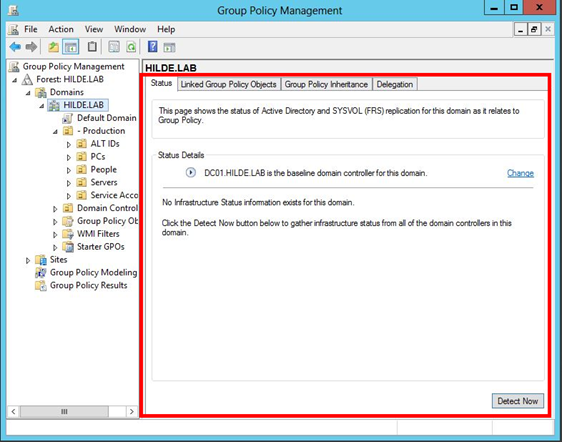Collapse the - Production OU node
The width and height of the screenshot is (562, 442).
pyautogui.click(x=55, y=132)
